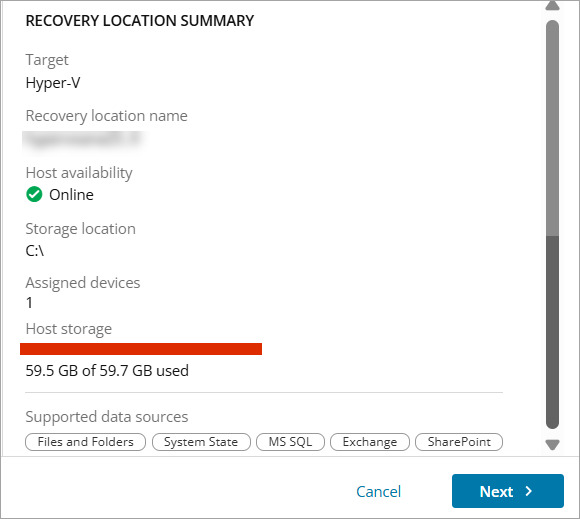Click the green Online status checkmark icon

tap(34, 194)
